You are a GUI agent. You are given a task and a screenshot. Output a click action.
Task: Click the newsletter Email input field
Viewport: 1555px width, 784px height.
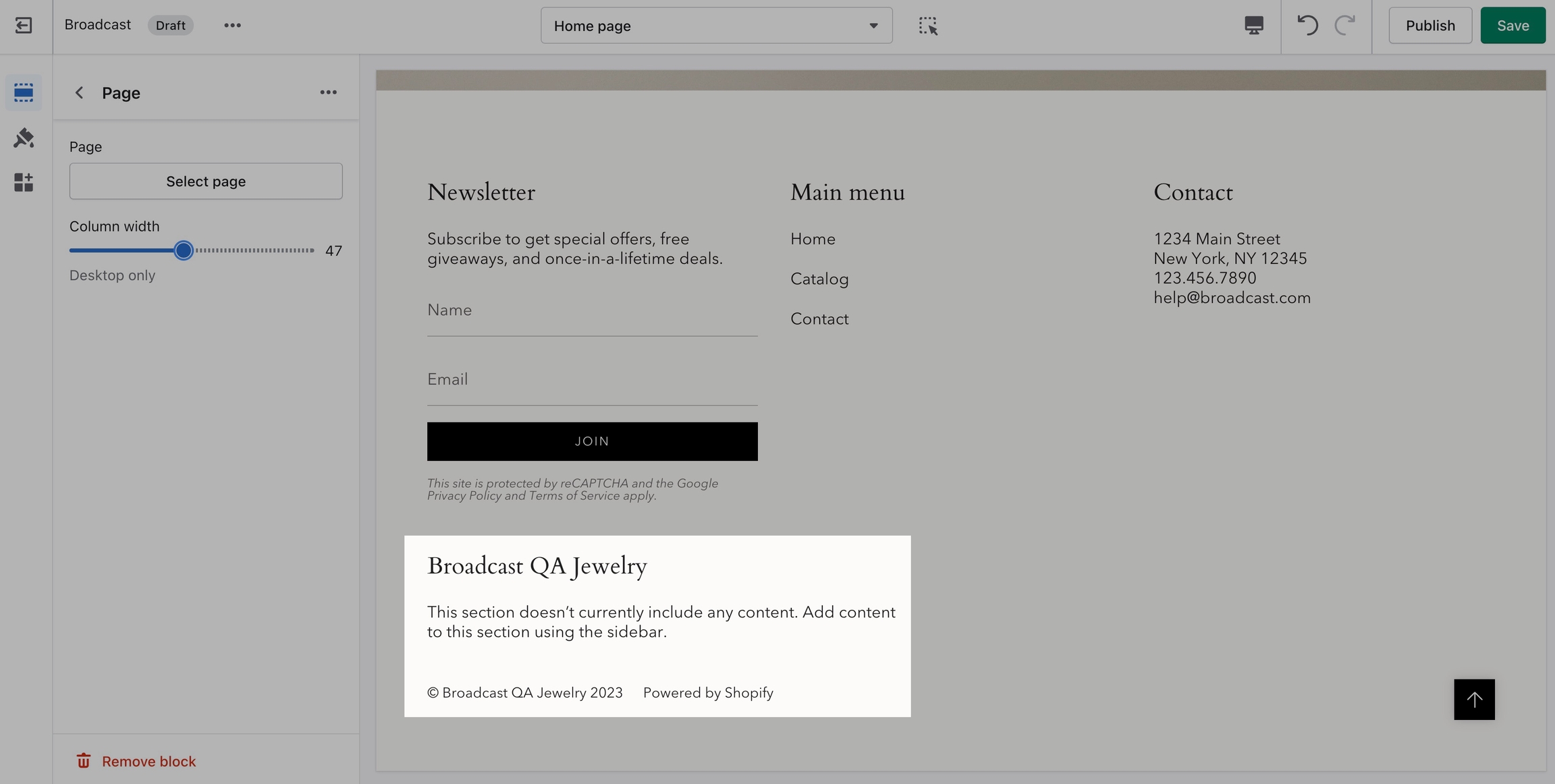(x=592, y=380)
